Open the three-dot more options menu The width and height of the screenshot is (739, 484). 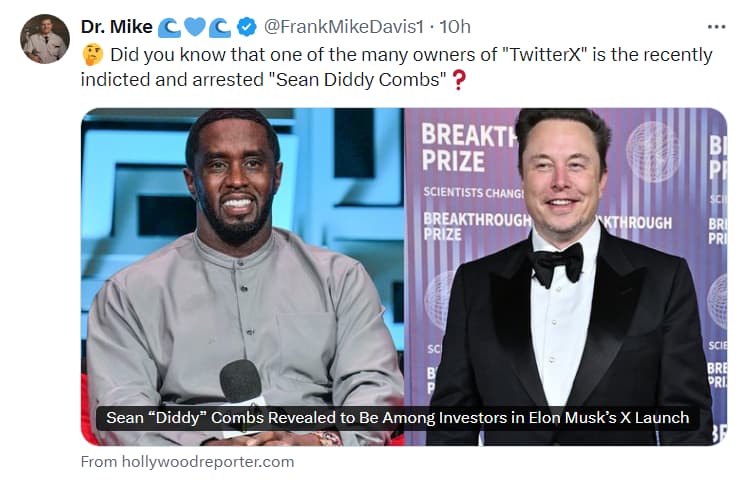coord(716,27)
